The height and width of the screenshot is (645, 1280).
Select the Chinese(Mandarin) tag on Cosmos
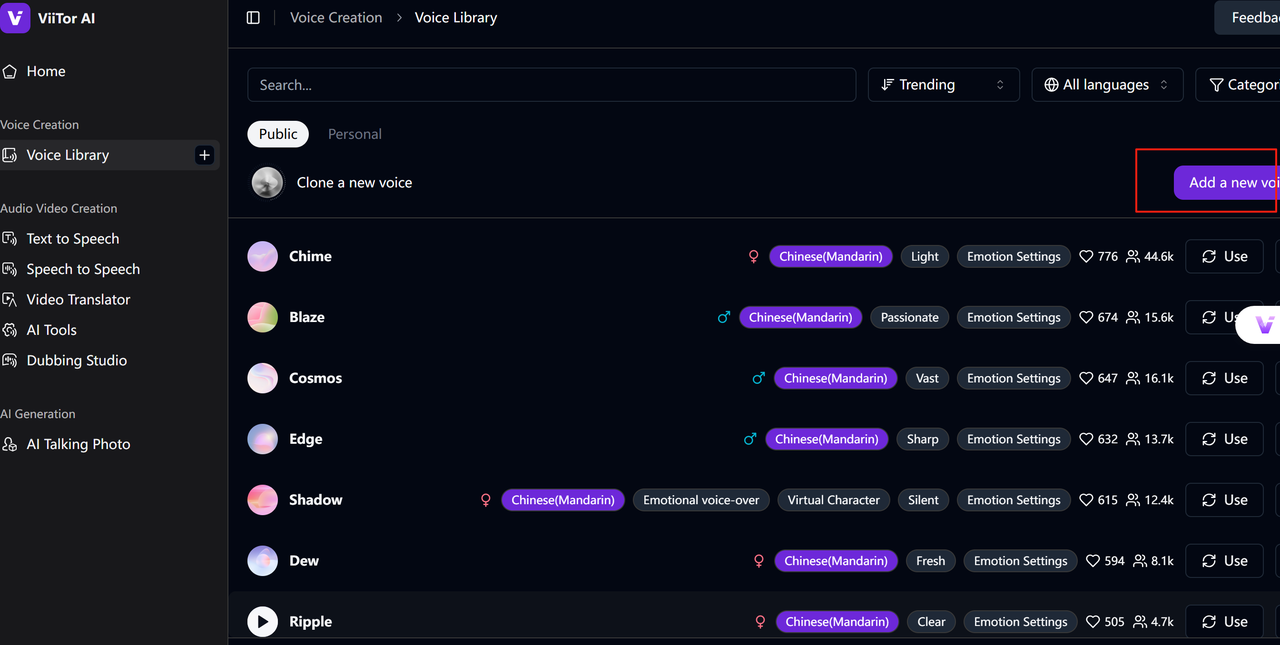tap(835, 378)
